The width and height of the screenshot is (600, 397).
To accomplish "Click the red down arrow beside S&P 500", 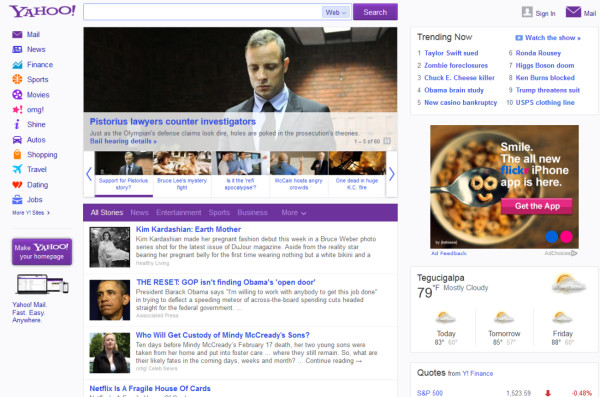I will click(x=548, y=393).
